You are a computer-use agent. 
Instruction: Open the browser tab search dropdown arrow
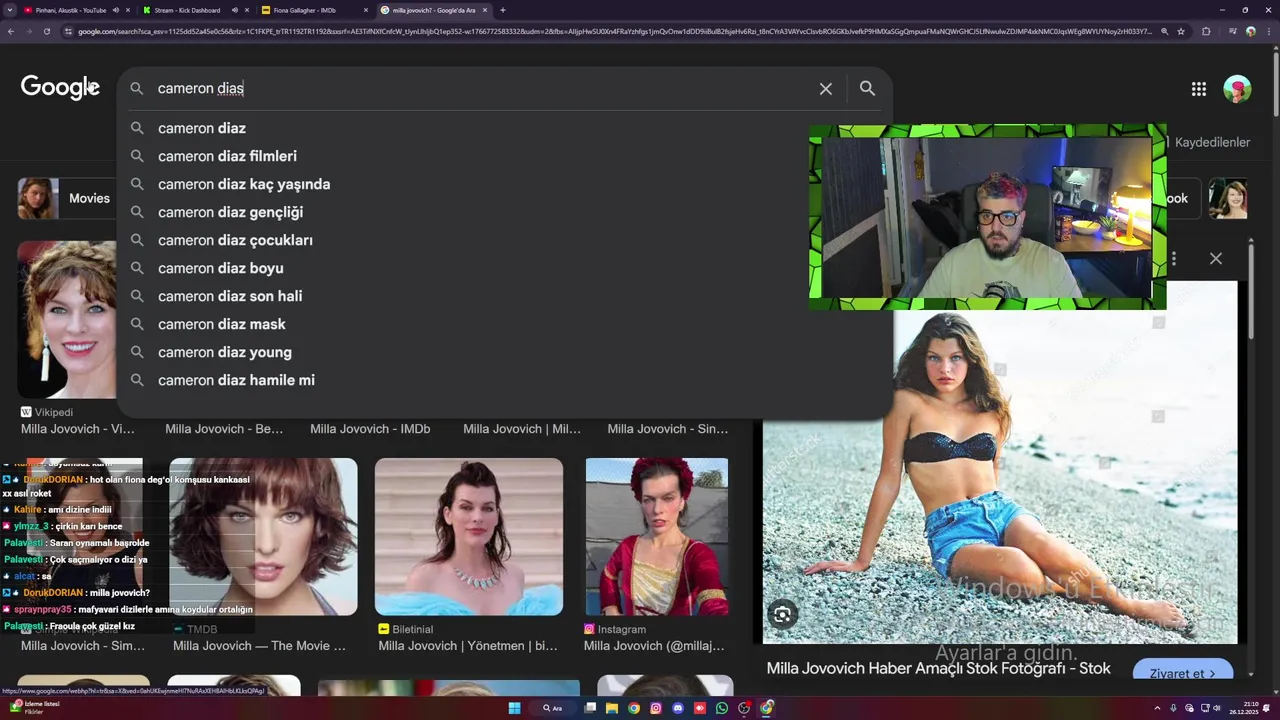(10, 10)
